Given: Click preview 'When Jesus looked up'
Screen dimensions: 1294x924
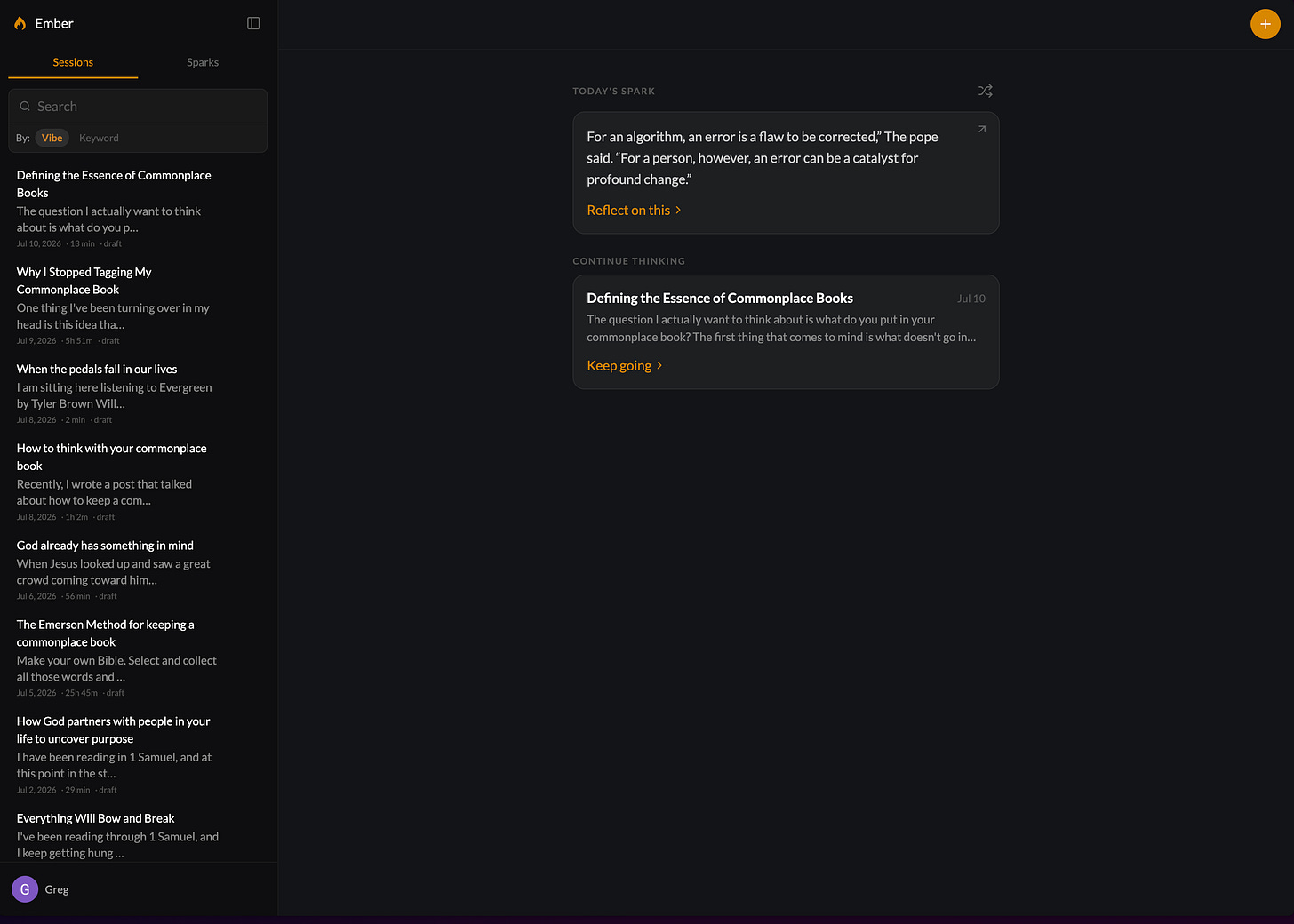Looking at the screenshot, I should point(113,571).
